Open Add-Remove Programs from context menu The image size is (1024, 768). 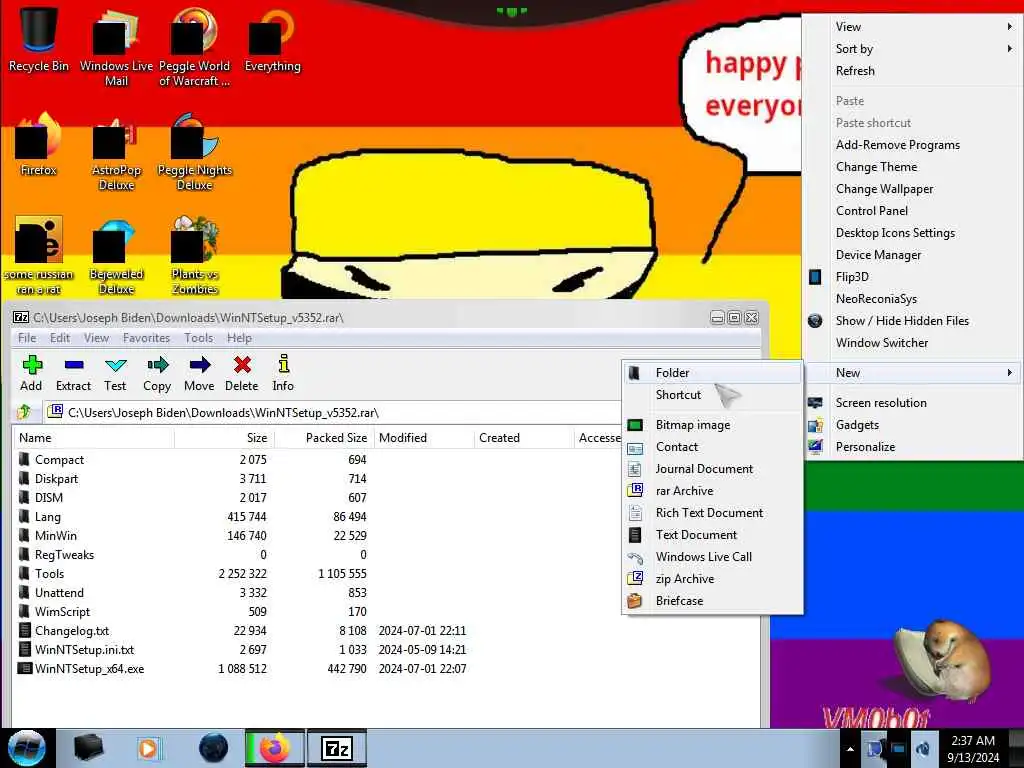click(x=913, y=145)
